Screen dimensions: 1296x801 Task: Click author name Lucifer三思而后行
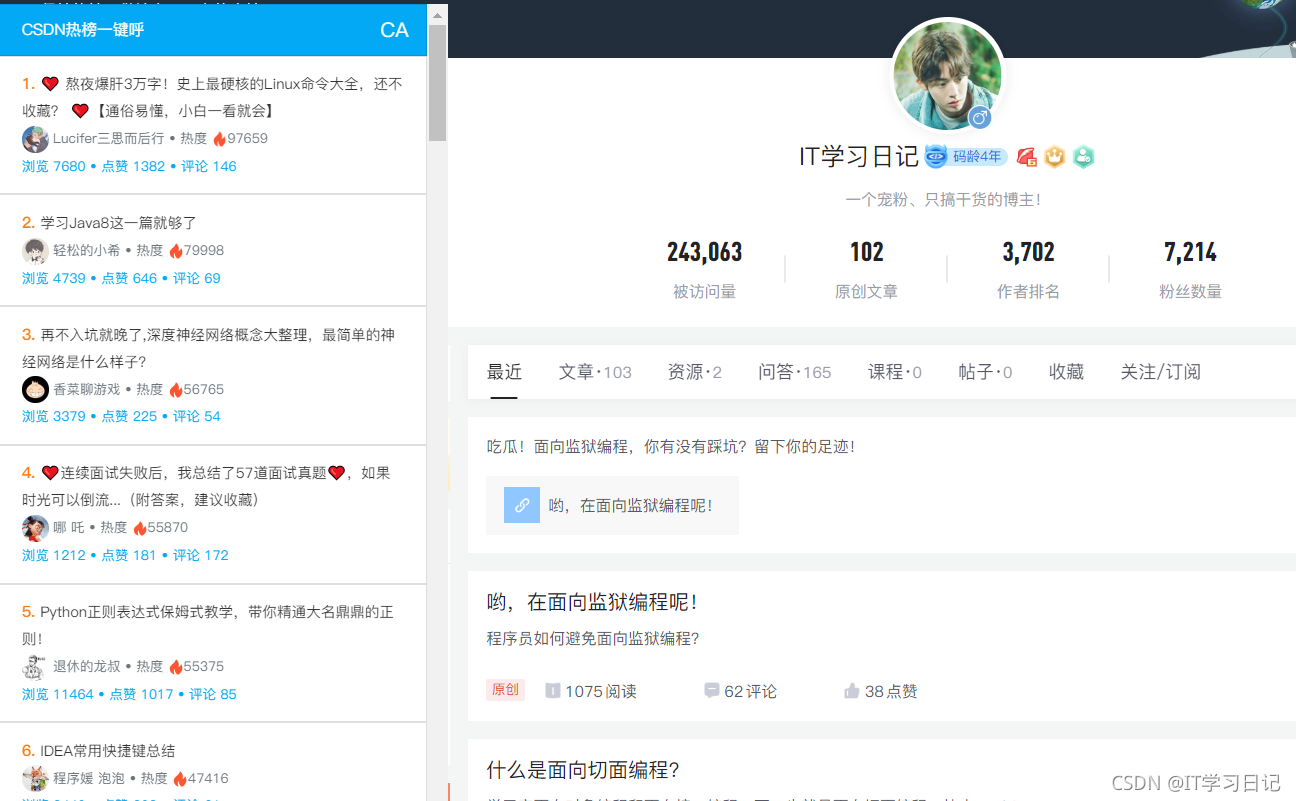tap(108, 139)
